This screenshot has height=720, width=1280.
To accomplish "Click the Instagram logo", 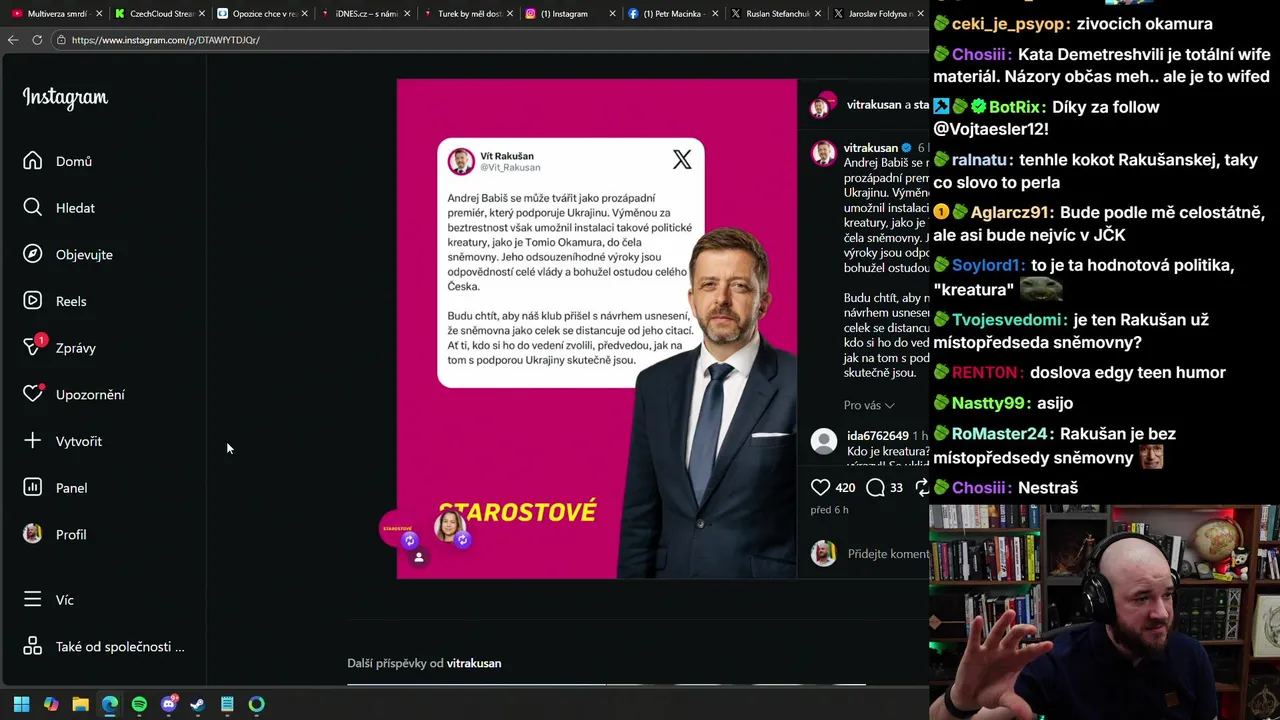I will point(65,98).
